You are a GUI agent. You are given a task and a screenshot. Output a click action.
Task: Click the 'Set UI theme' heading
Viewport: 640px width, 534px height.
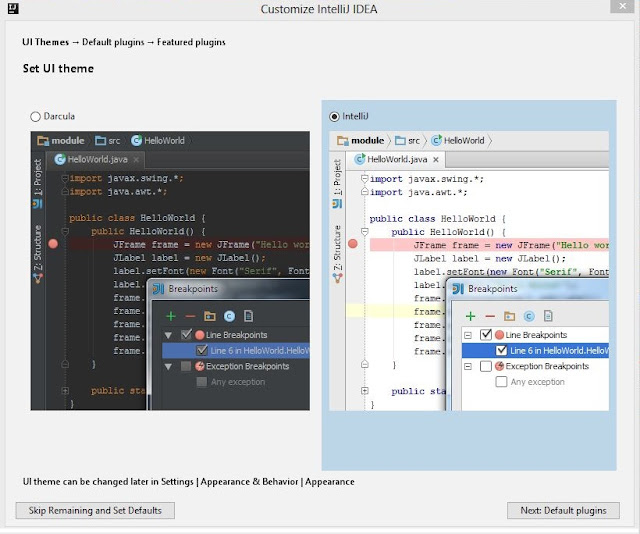point(58,69)
